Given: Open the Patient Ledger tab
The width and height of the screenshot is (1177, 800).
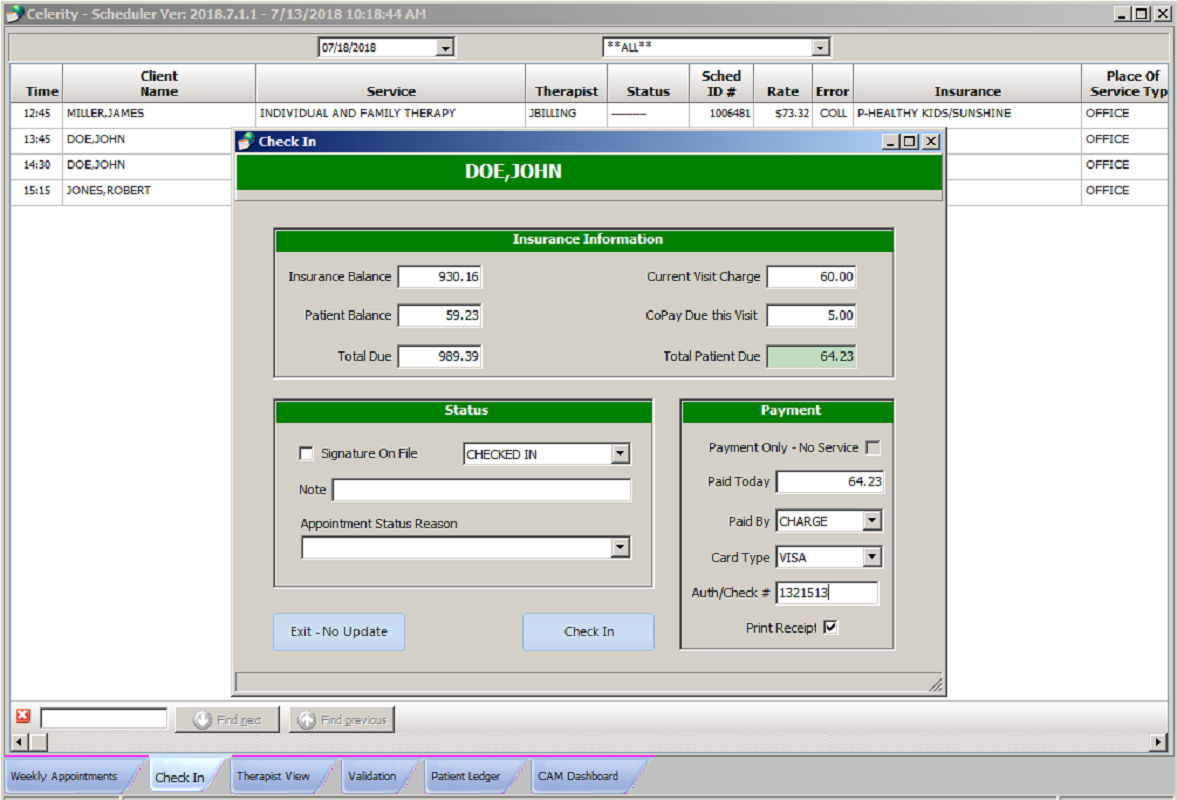Looking at the screenshot, I should point(465,776).
